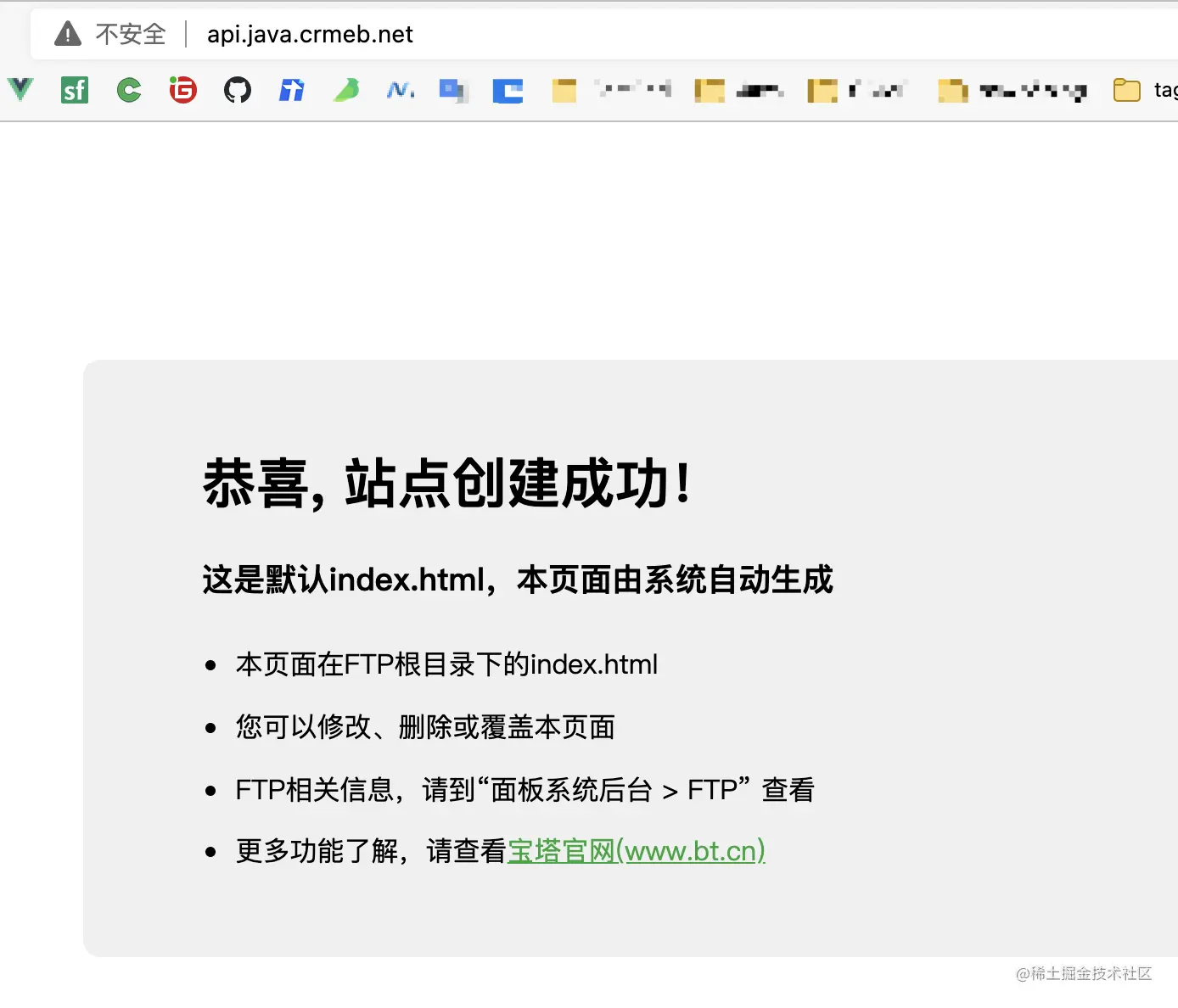Open the SegmentFault sf bookmark

coord(75,89)
